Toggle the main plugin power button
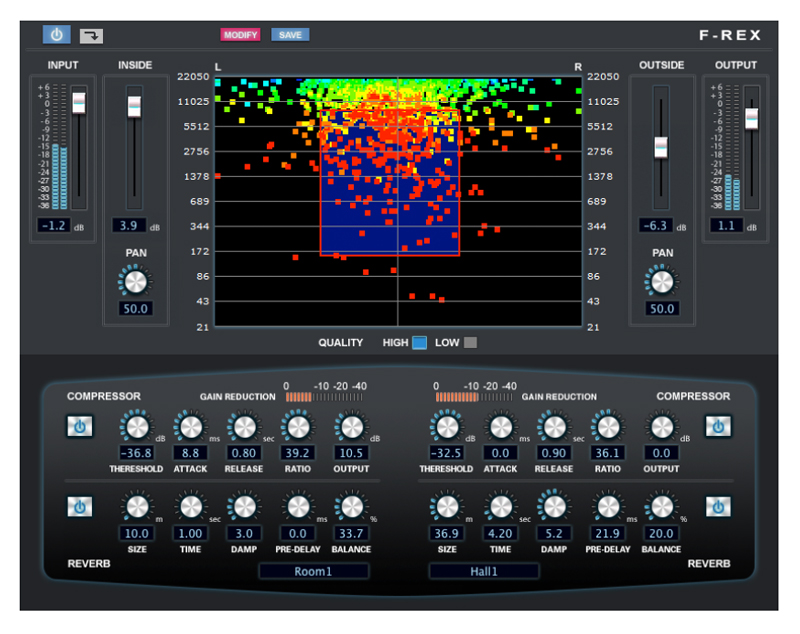 [x=56, y=35]
